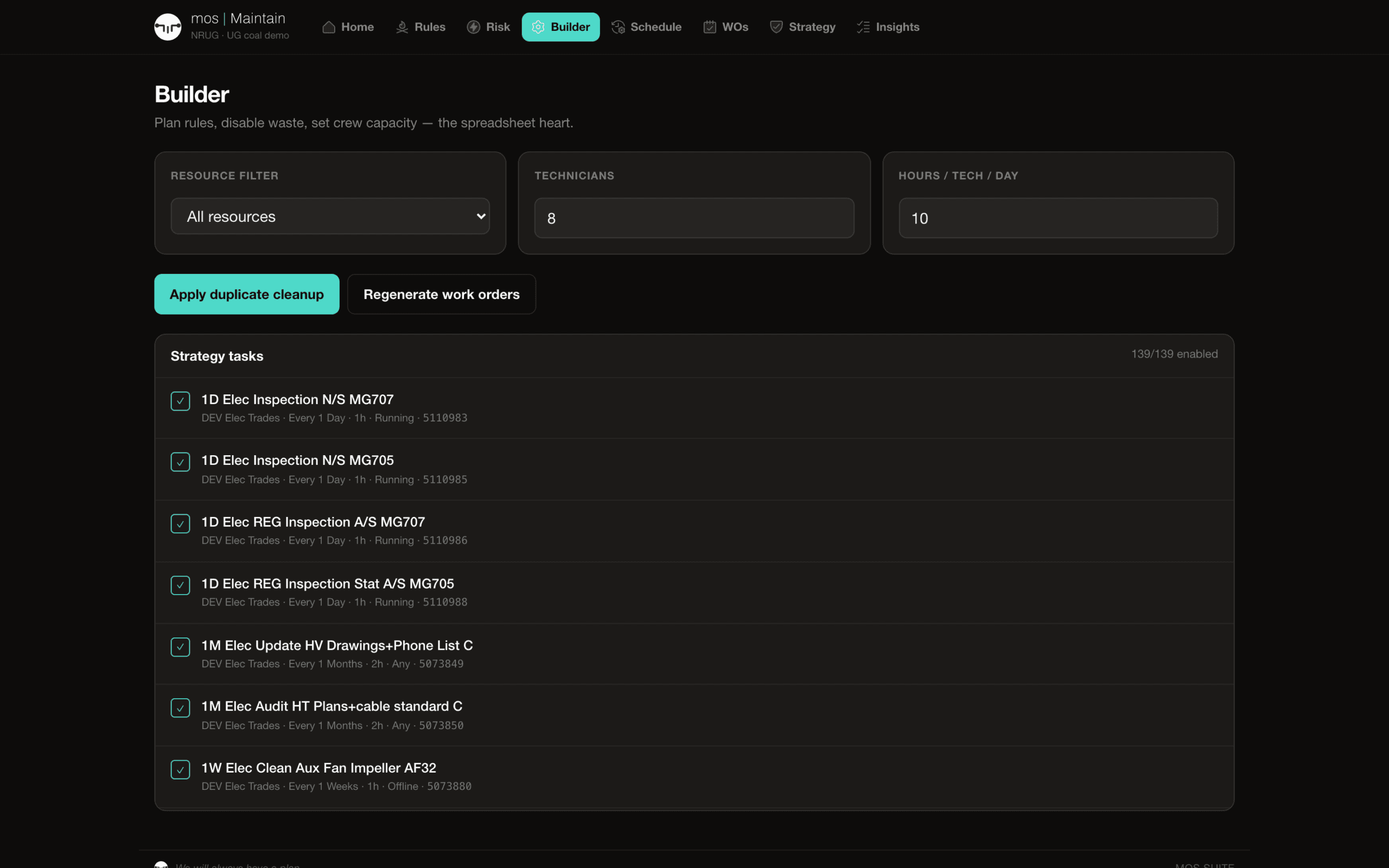Viewport: 1389px width, 868px height.
Task: Click Regenerate work orders button
Action: point(441,295)
